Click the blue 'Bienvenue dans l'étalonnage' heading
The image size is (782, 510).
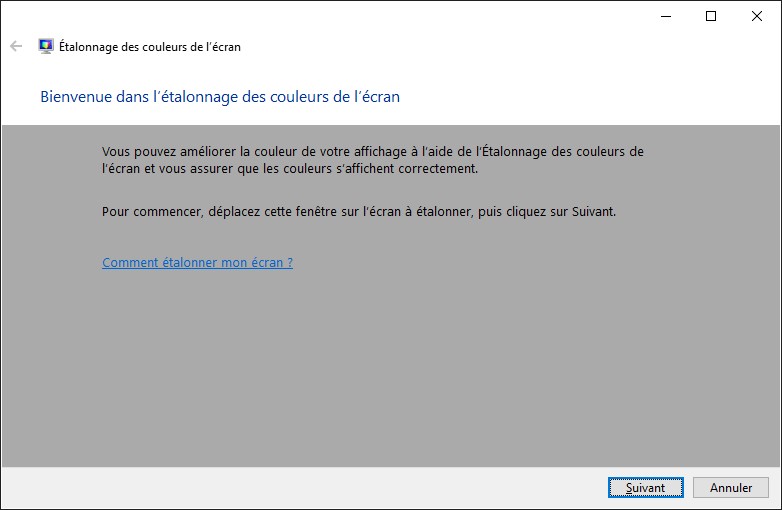coord(220,97)
